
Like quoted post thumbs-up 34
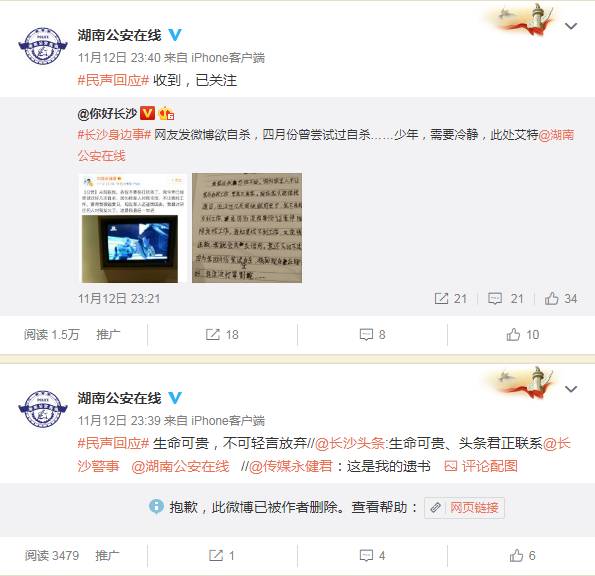pyautogui.click(x=561, y=299)
